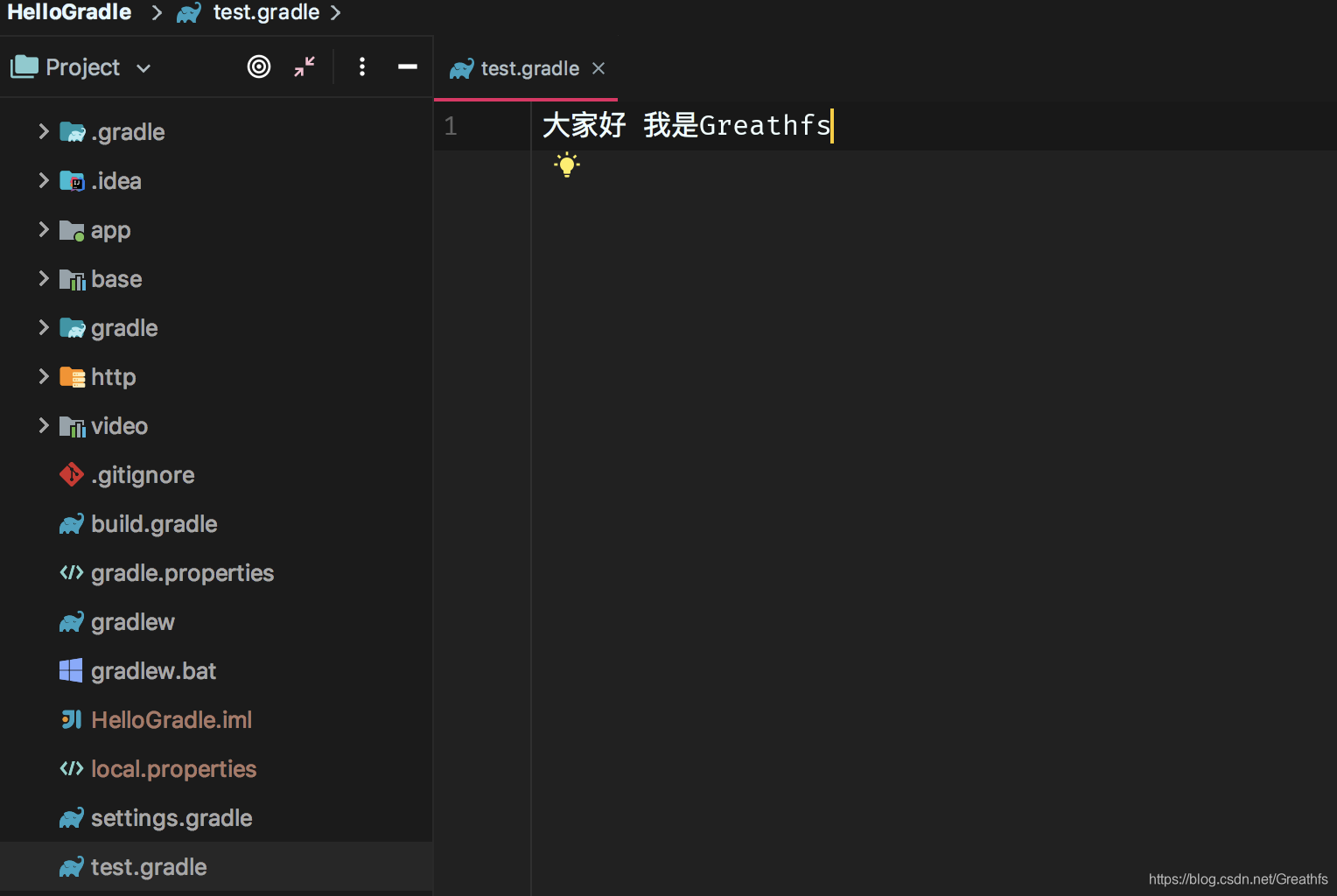Viewport: 1337px width, 896px height.
Task: Click the yellow lightbulb intention icon
Action: [x=567, y=164]
